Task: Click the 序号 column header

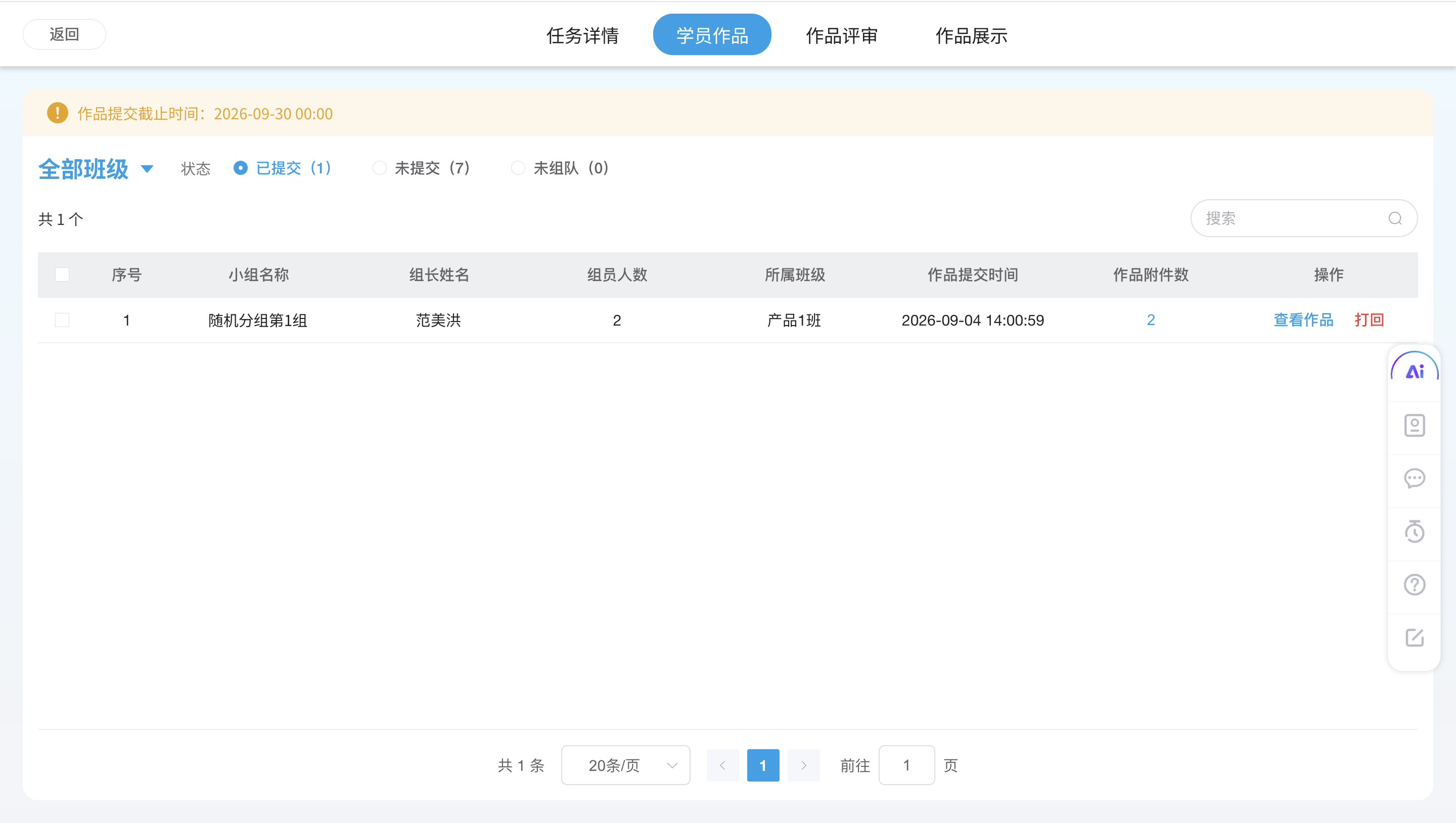Action: [x=126, y=275]
